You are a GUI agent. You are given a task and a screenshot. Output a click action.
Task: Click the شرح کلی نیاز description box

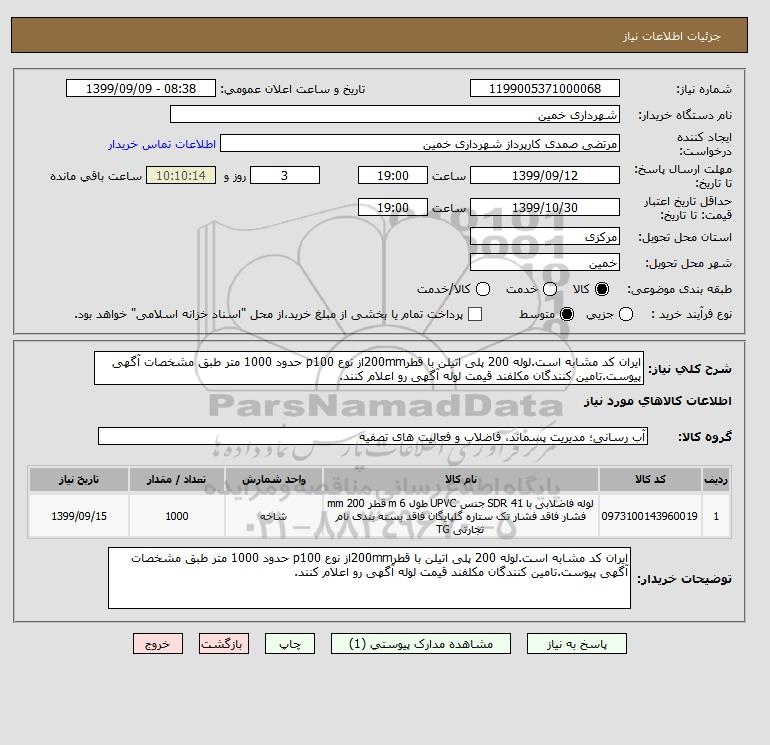coord(369,368)
